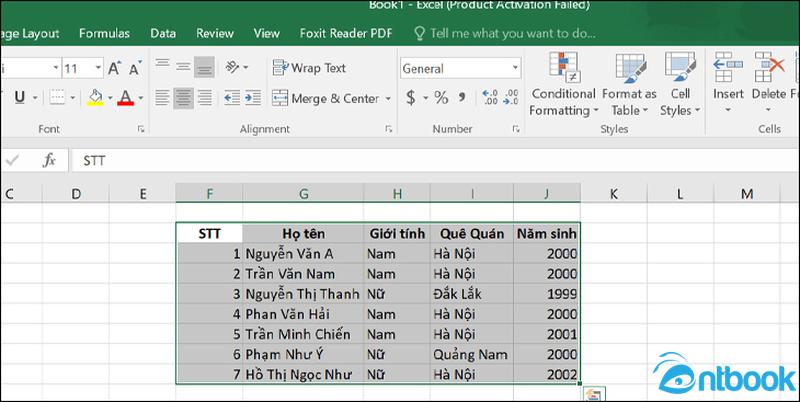Click Decrease Decimal icon
The height and width of the screenshot is (402, 800).
pos(510,97)
